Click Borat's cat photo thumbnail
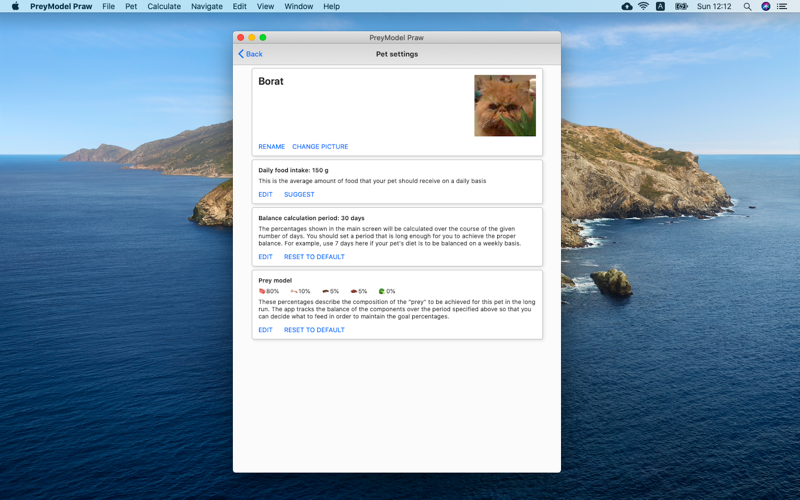The image size is (800, 500). coord(505,105)
